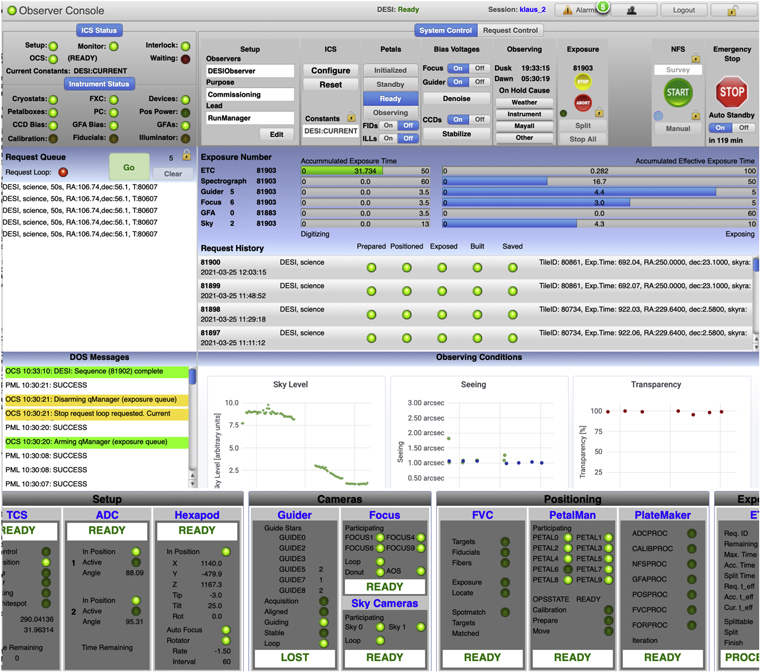This screenshot has height=672, width=760.
Task: Click the yellow exposure STOP icon
Action: (x=582, y=82)
